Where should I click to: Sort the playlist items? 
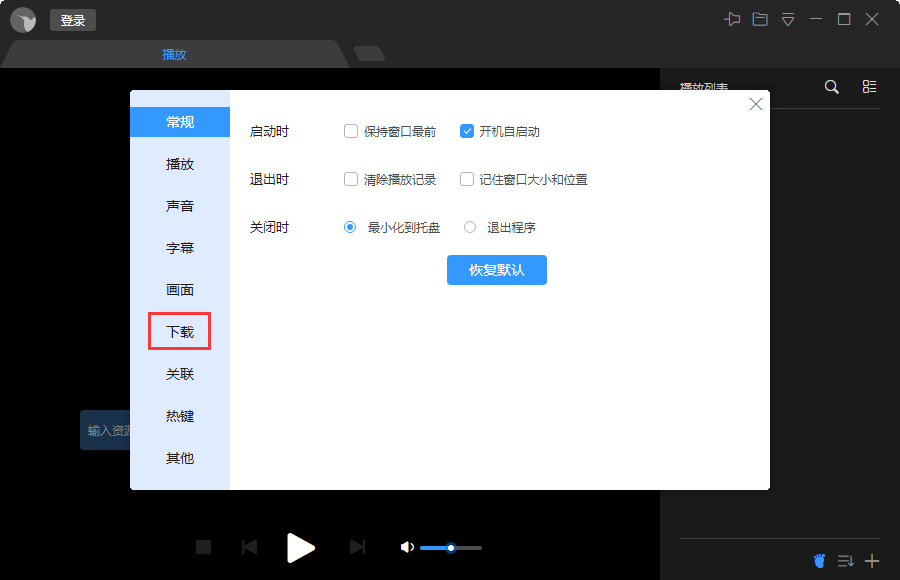tap(845, 561)
